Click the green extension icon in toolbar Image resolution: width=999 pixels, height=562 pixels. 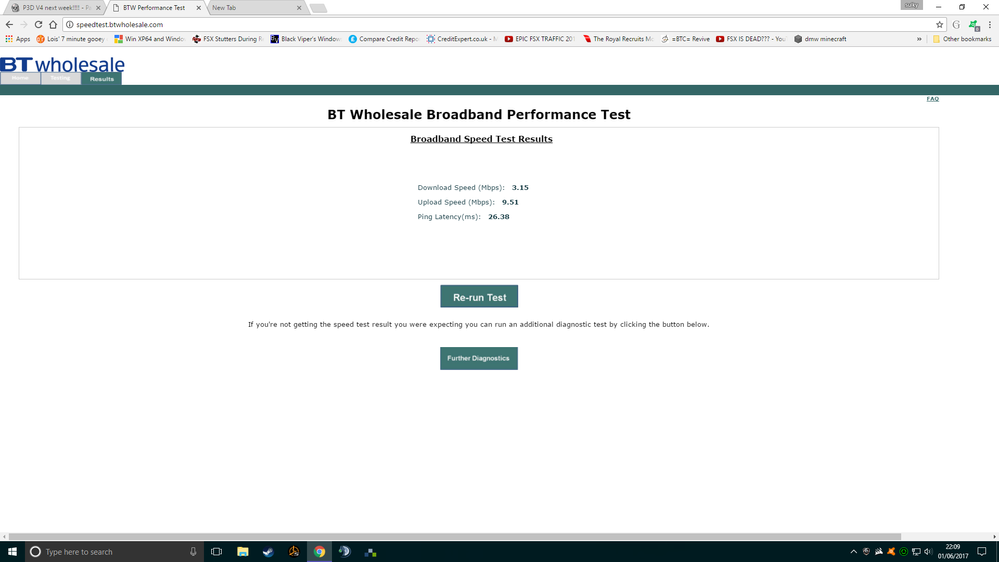[x=974, y=25]
